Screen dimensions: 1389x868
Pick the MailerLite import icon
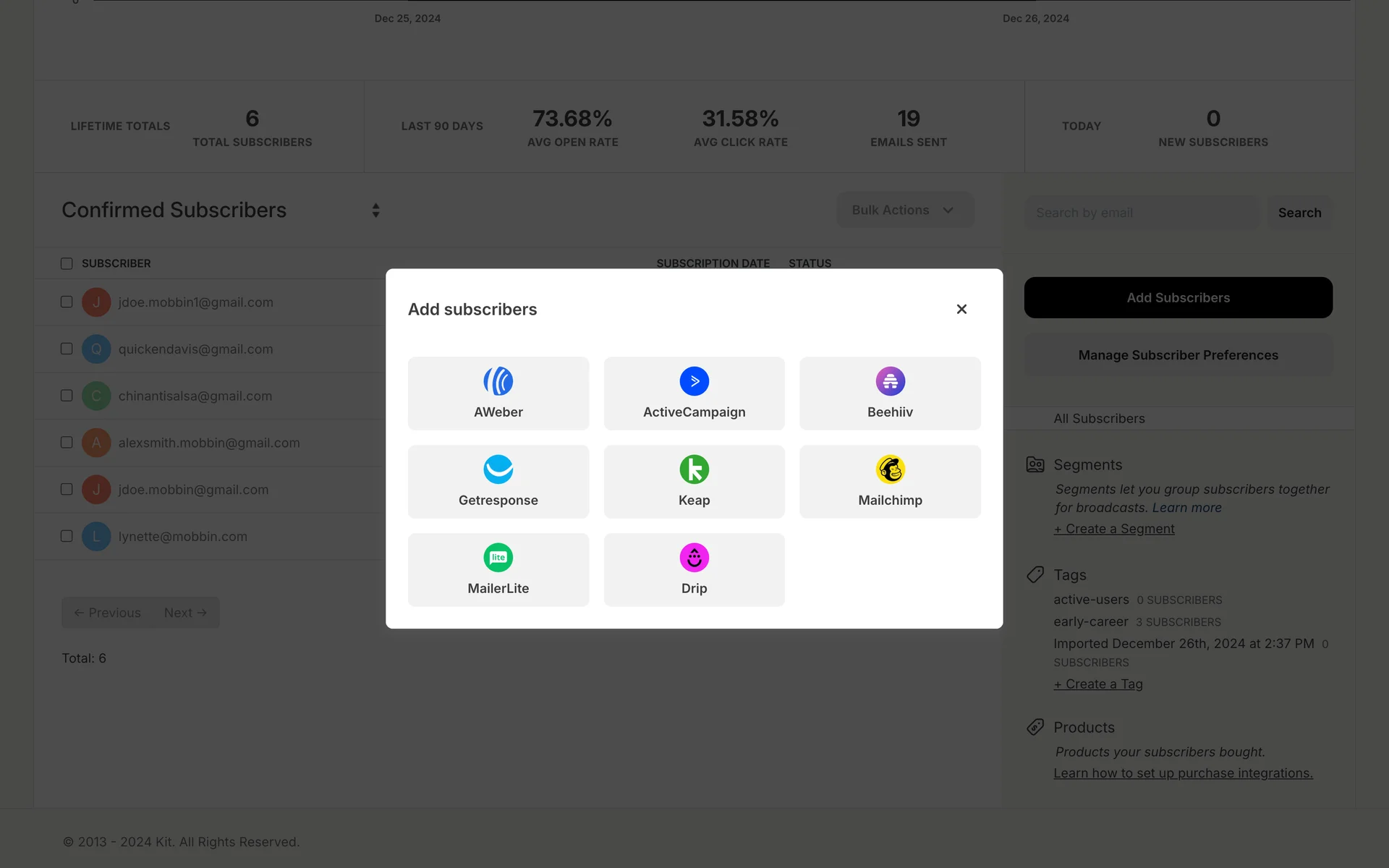click(498, 558)
